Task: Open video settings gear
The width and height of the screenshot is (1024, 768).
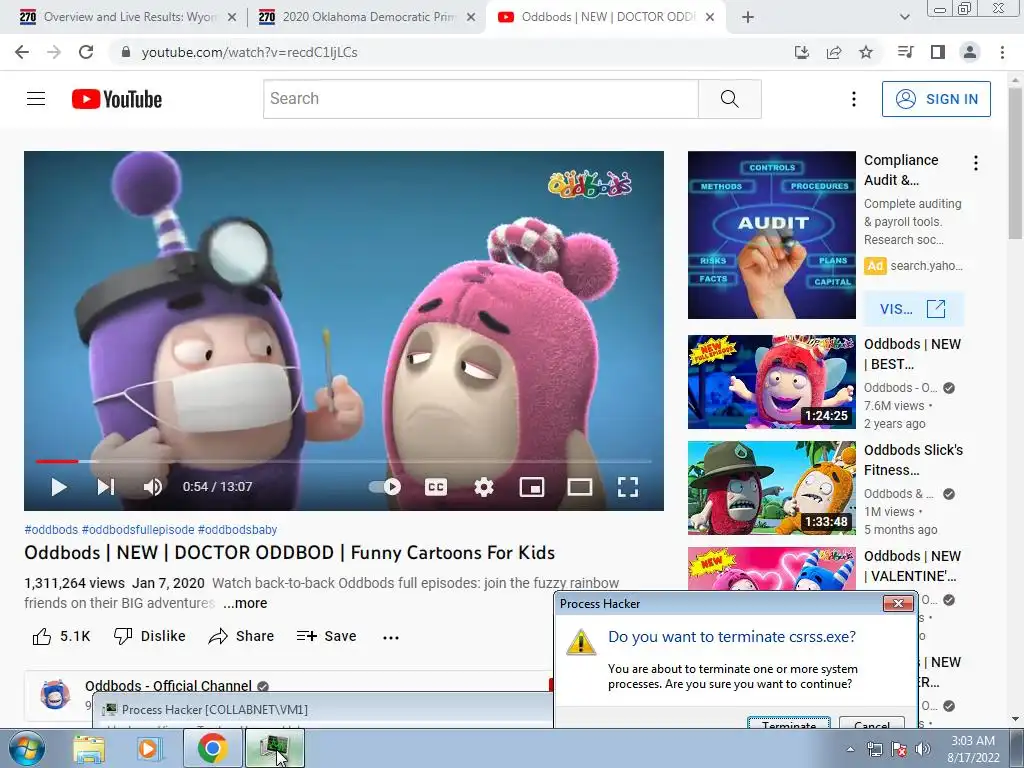Action: [x=484, y=487]
